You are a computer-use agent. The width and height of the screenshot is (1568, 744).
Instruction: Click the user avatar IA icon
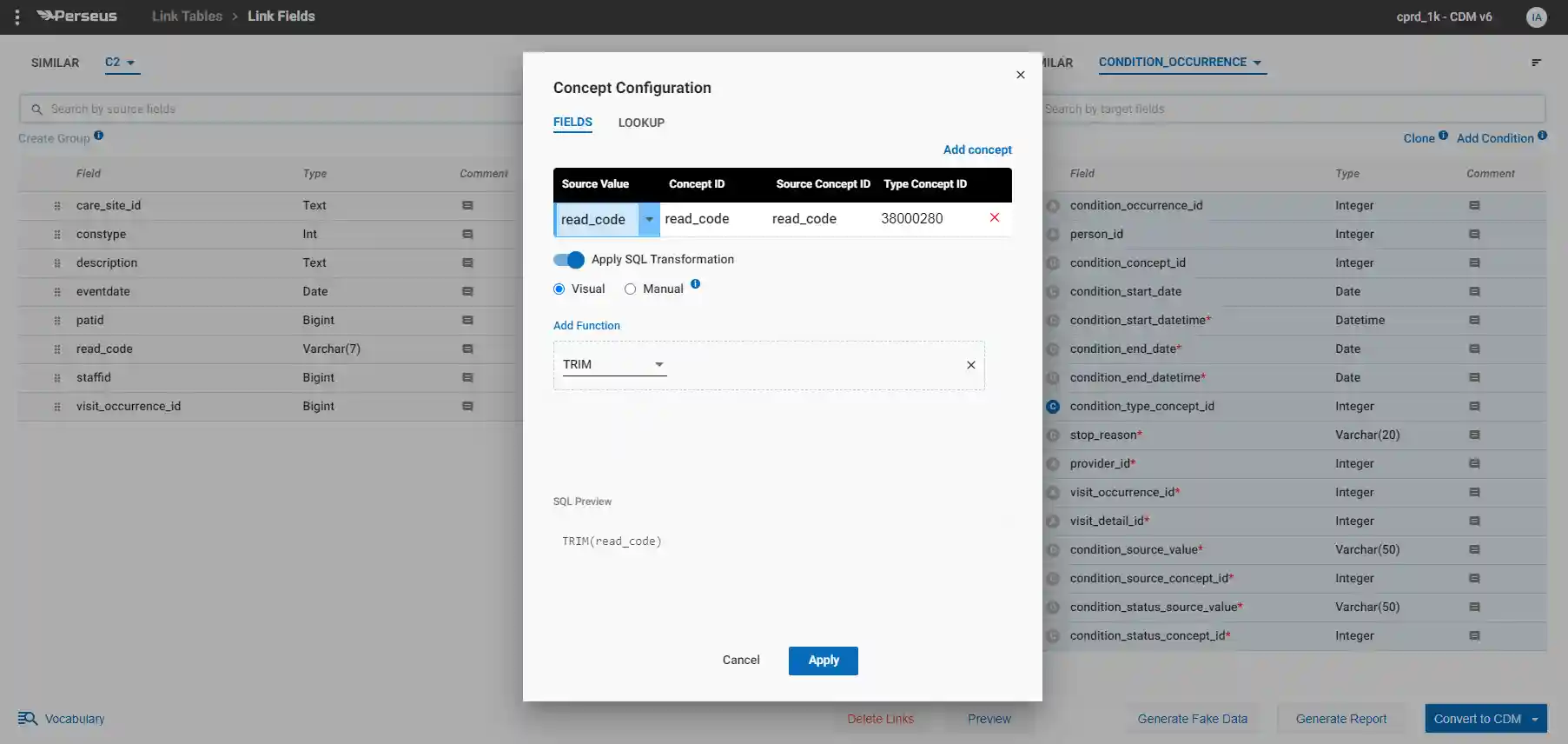point(1536,17)
